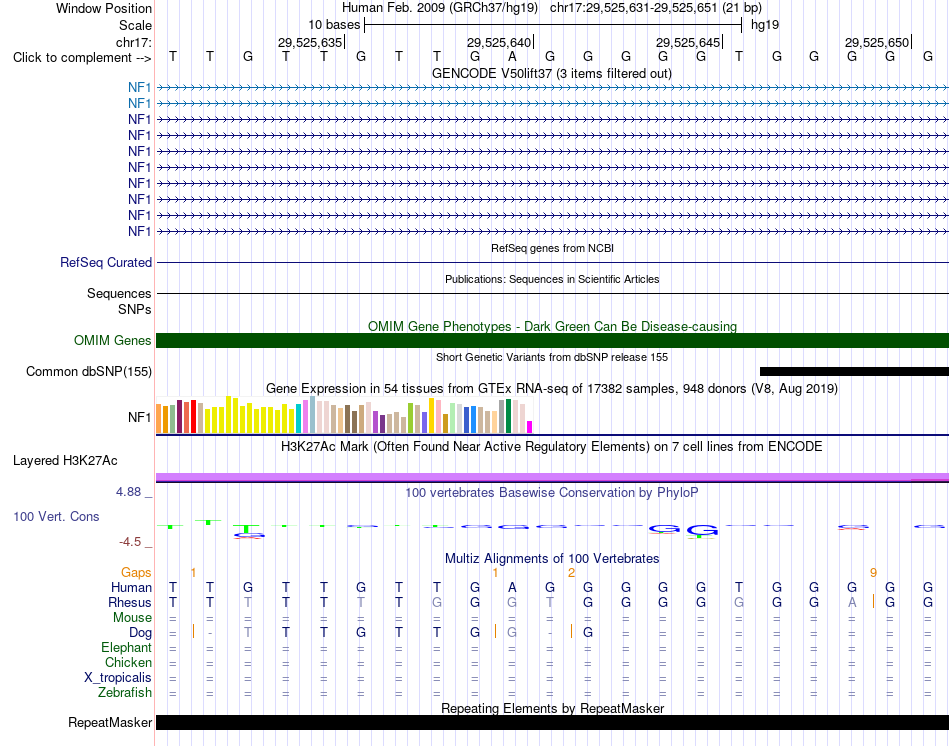Open 'Short Genetic Variants from dbSNP release 155'

point(552,357)
